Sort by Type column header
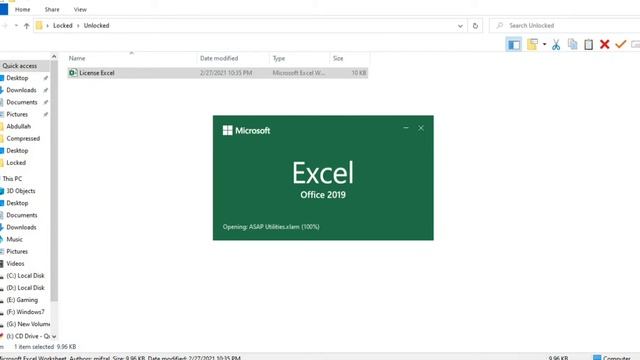 point(279,58)
